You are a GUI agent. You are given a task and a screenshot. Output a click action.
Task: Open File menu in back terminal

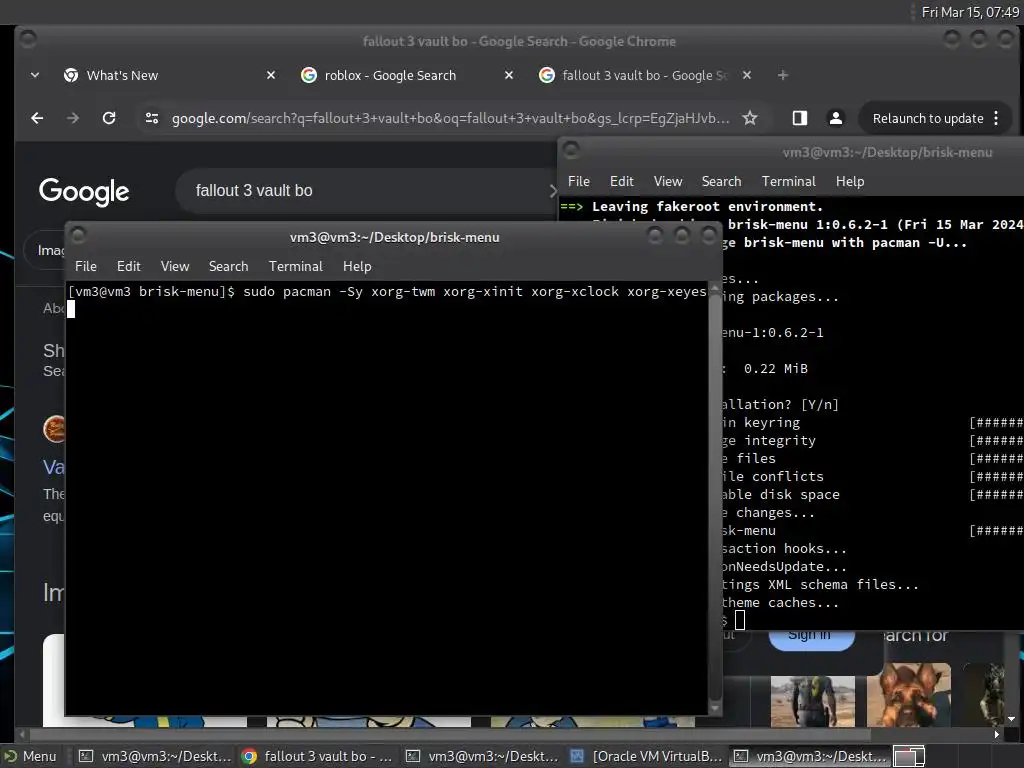(579, 182)
